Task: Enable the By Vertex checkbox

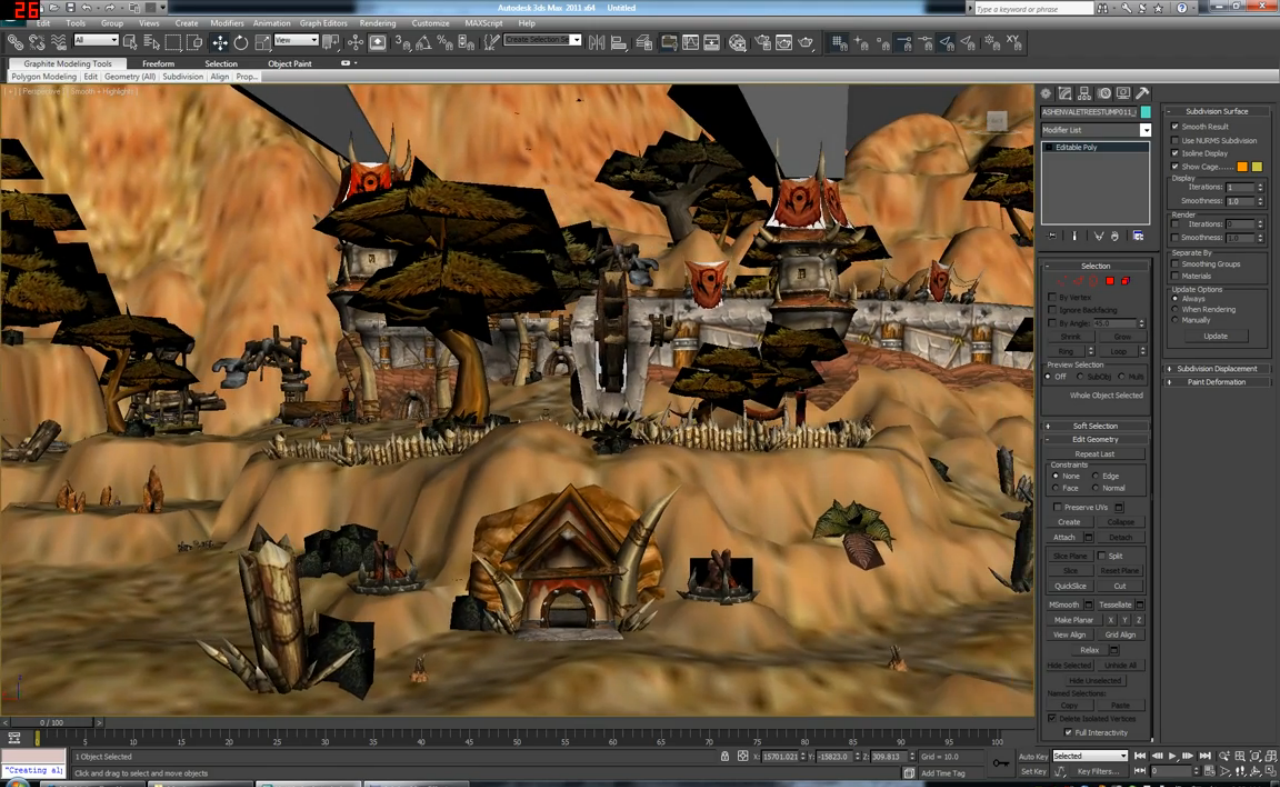Action: [x=1052, y=297]
